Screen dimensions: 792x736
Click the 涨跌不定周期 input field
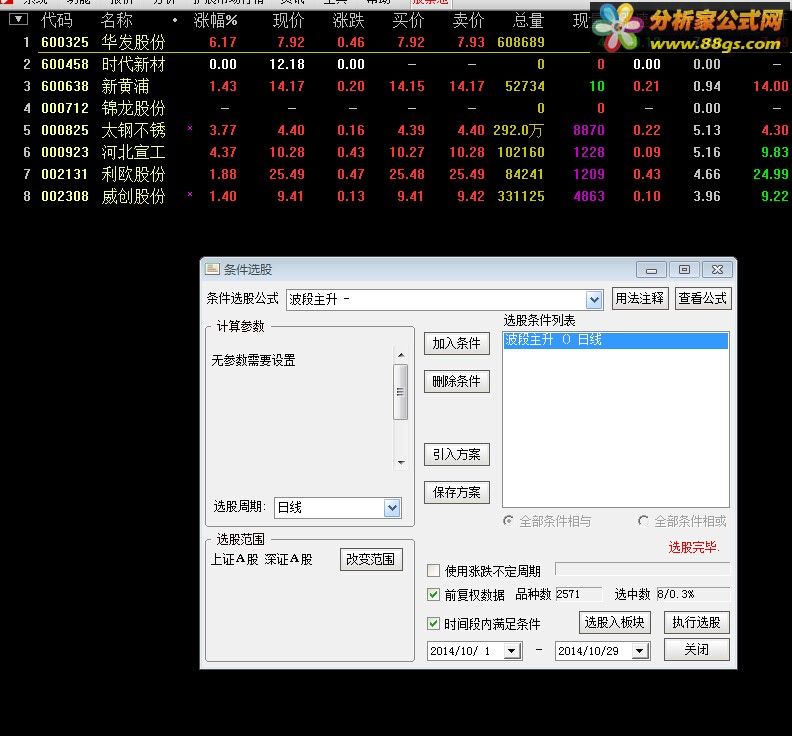click(642, 569)
